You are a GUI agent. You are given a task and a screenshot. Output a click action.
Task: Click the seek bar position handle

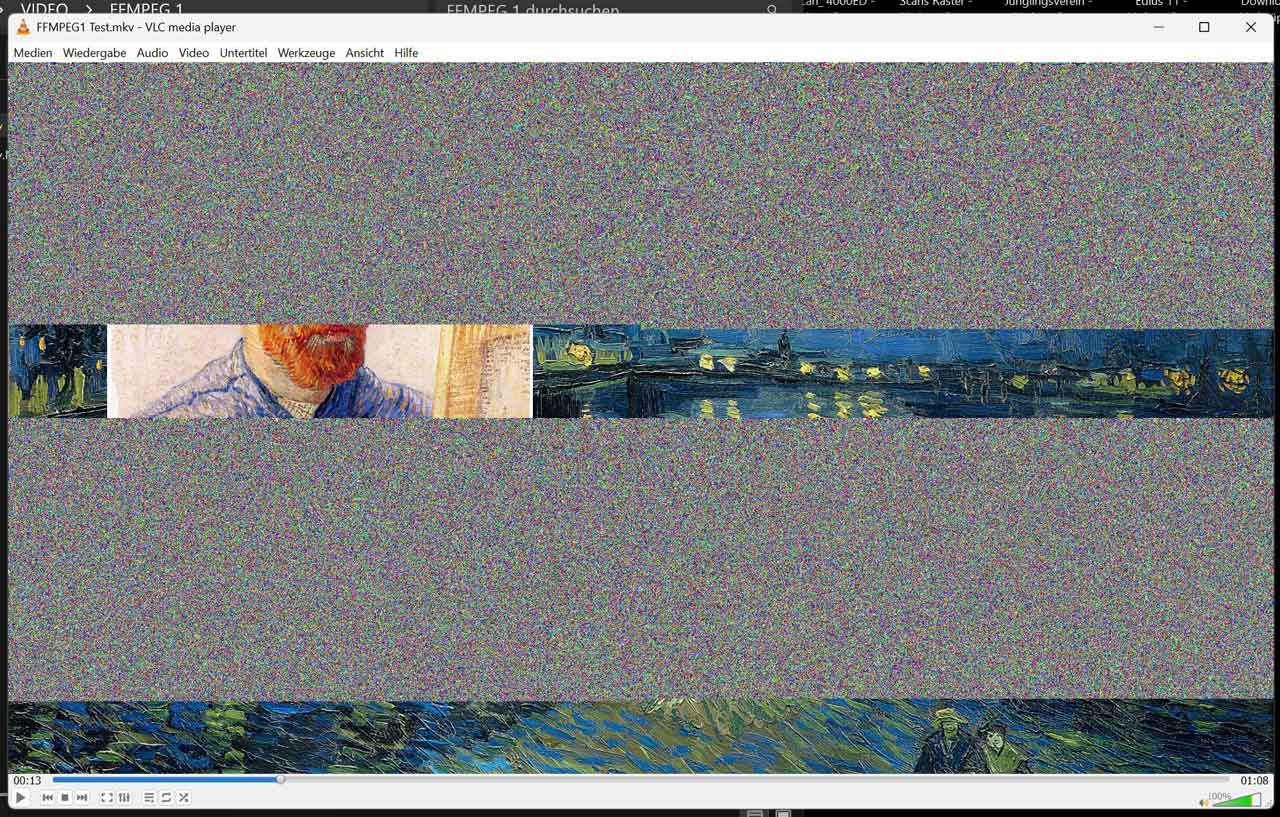281,780
